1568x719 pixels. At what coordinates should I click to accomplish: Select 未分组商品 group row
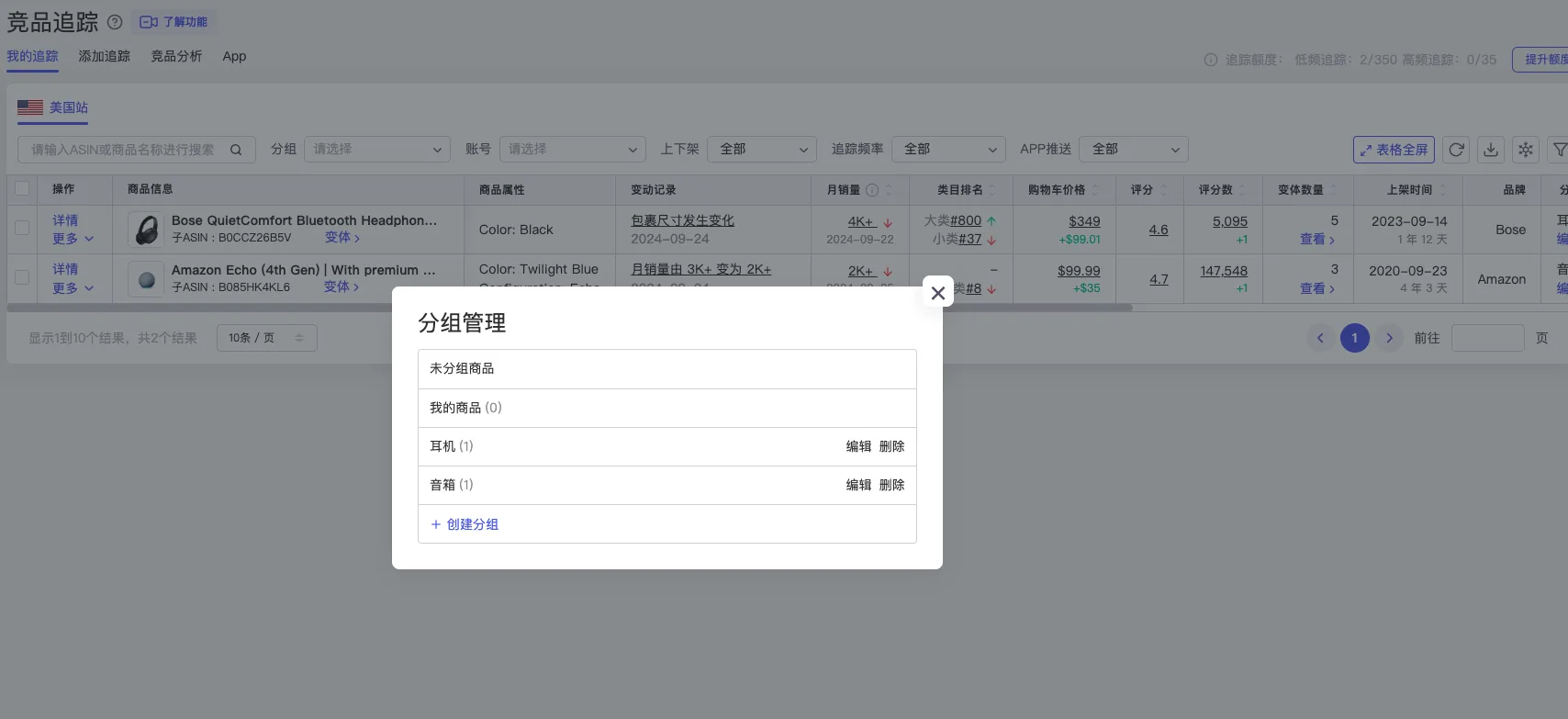point(667,369)
